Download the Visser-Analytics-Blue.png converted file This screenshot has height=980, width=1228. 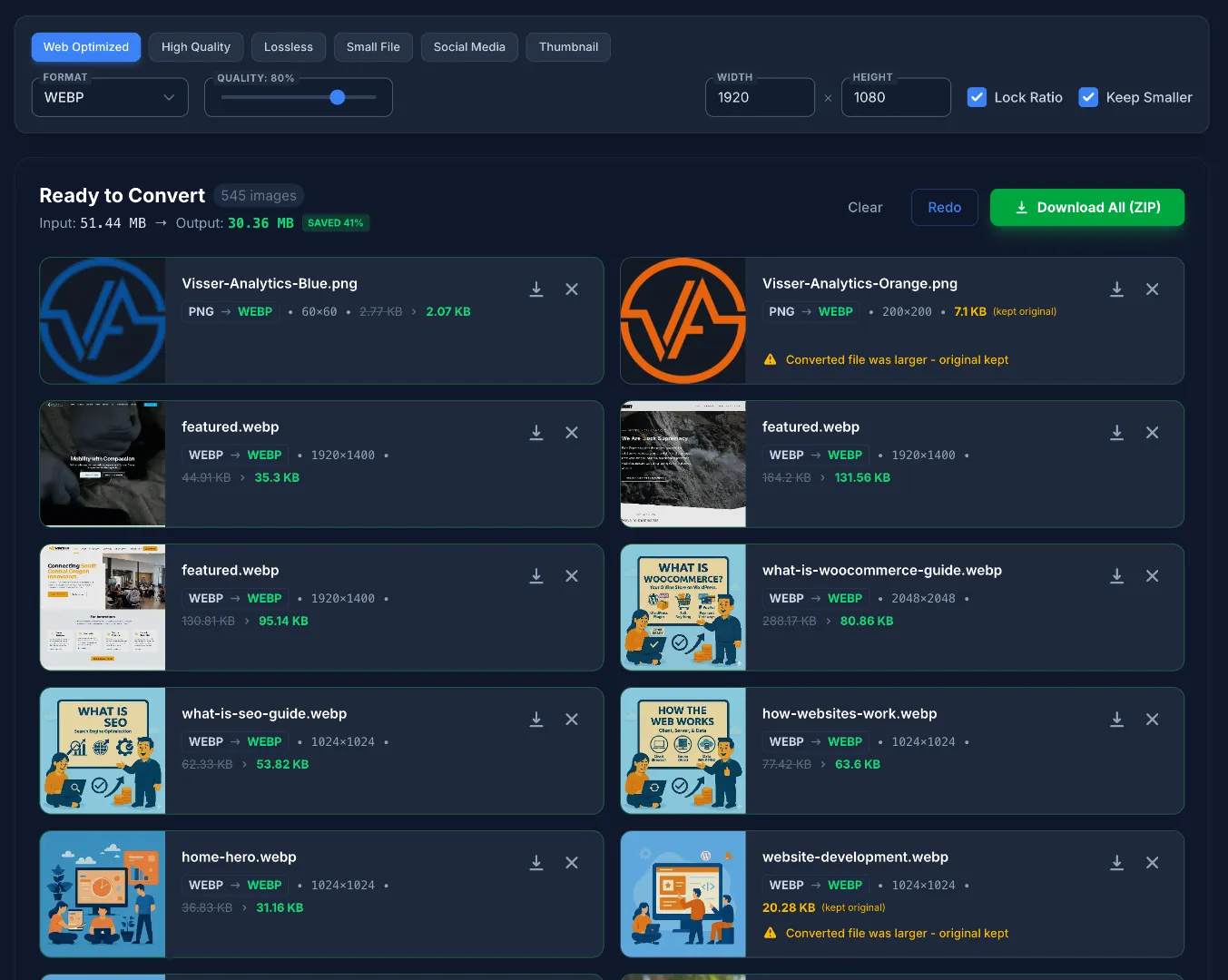coord(536,289)
